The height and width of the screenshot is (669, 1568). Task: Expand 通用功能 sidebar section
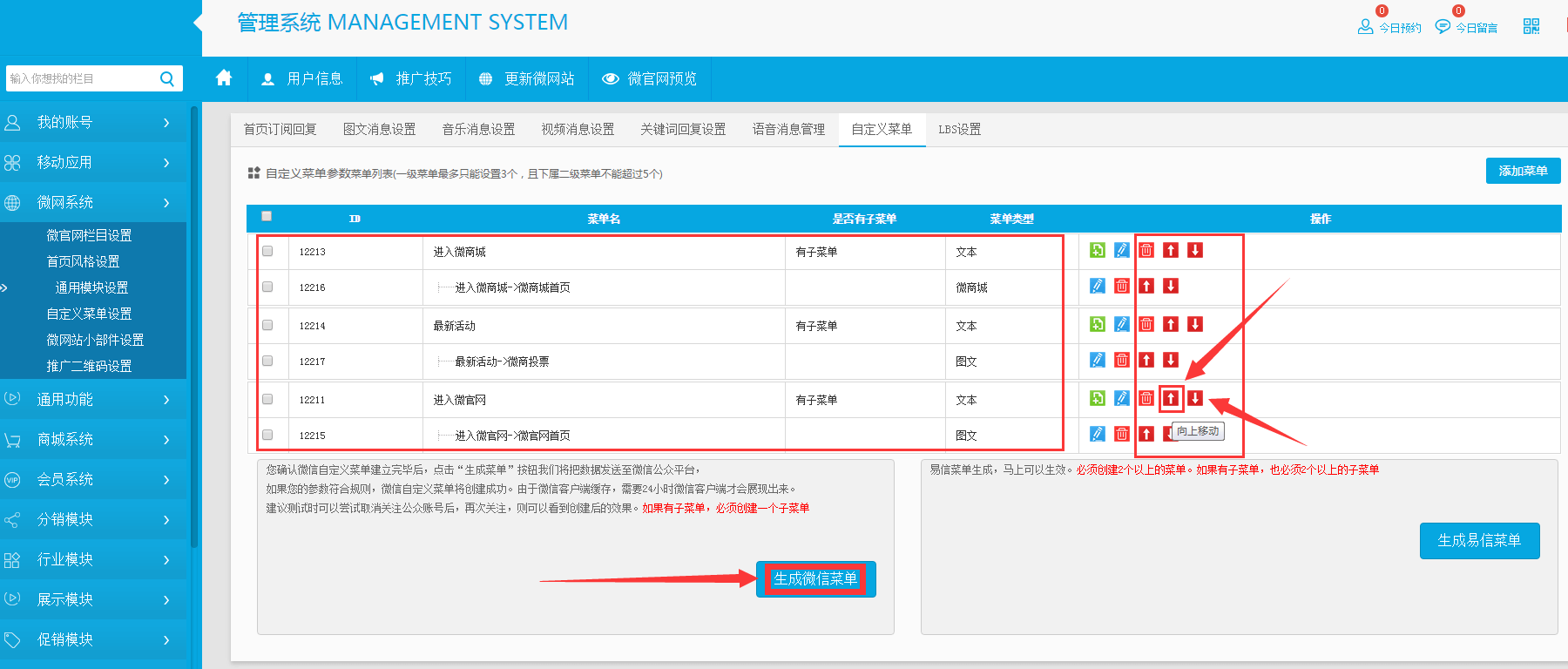93,400
